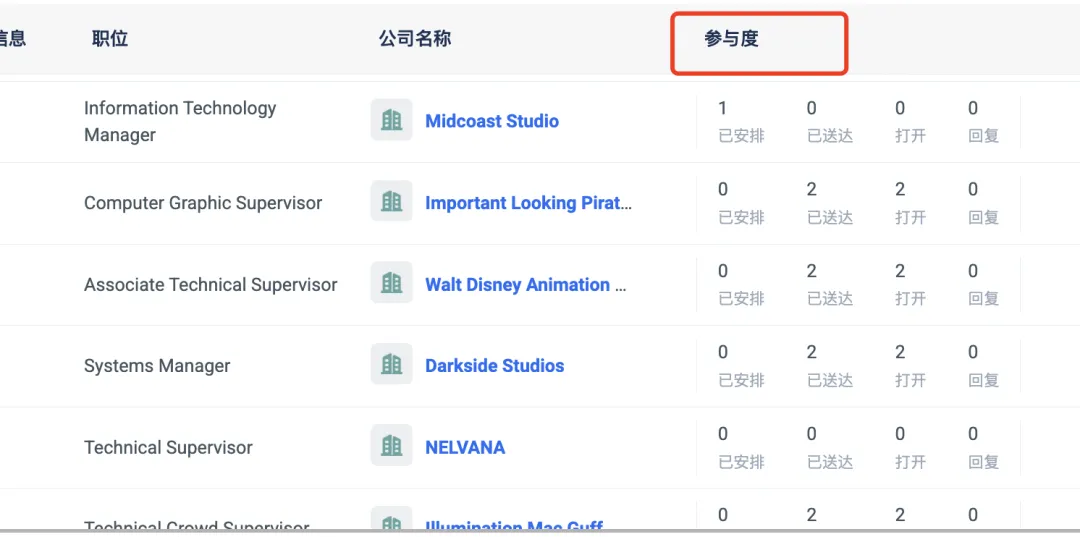
Task: Click the 参与度 column header
Action: tap(731, 39)
